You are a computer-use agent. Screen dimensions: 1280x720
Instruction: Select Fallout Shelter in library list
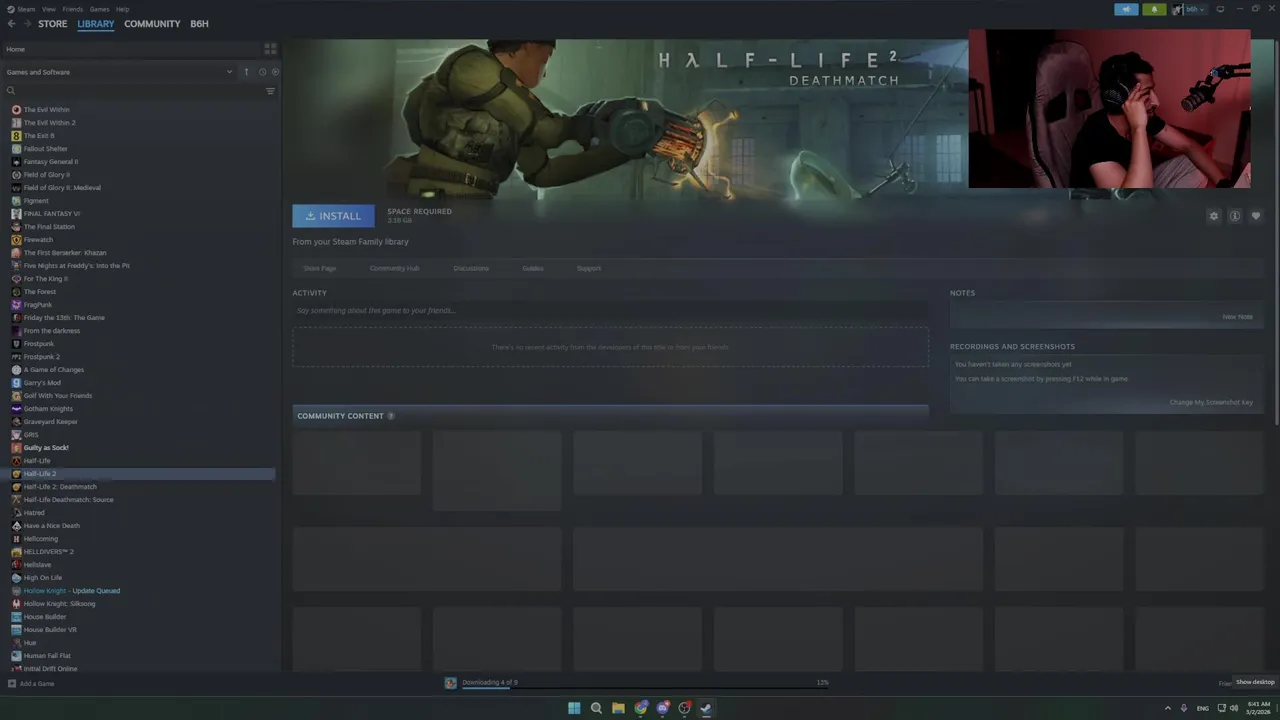click(x=46, y=149)
